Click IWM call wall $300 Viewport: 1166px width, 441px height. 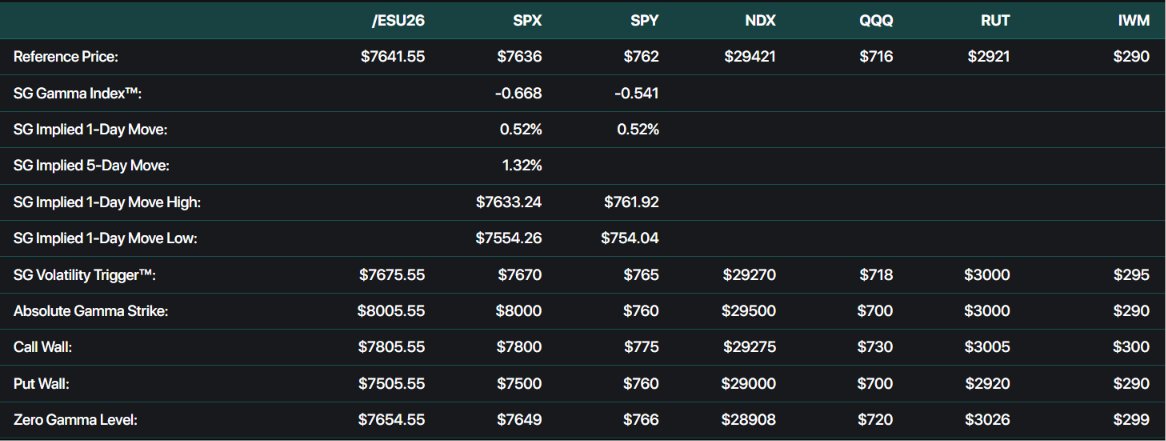tap(1132, 347)
